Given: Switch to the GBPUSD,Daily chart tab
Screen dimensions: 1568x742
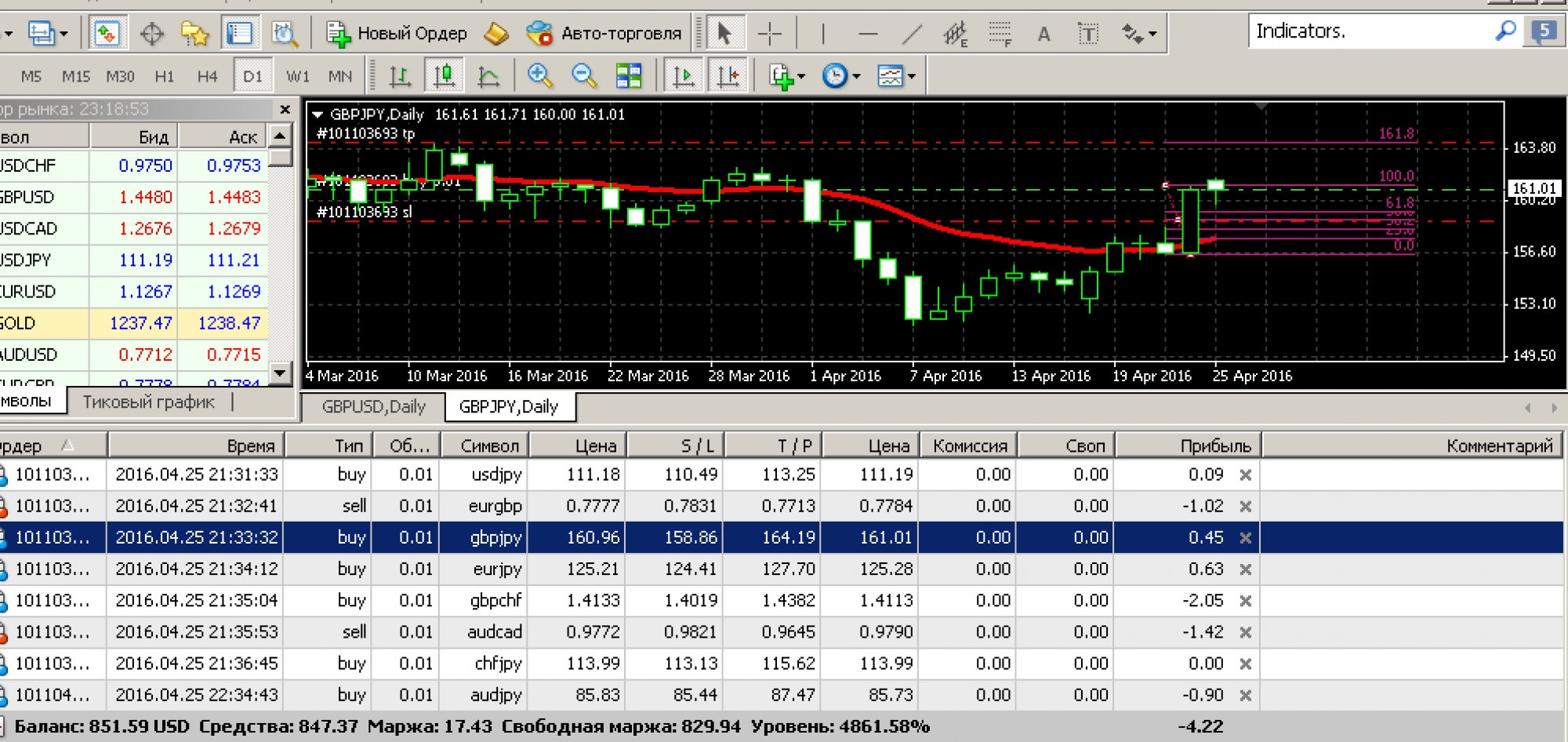Looking at the screenshot, I should pyautogui.click(x=373, y=407).
